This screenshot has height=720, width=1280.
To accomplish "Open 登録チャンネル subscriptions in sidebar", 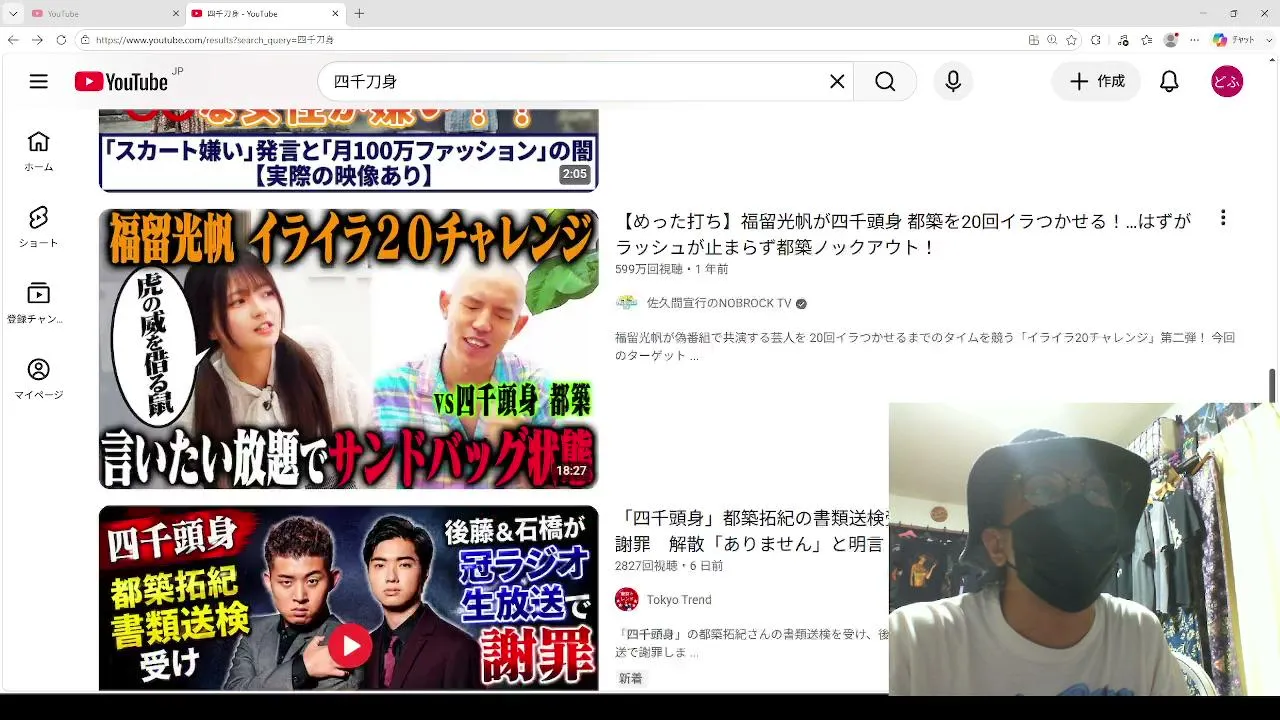I will coord(39,303).
